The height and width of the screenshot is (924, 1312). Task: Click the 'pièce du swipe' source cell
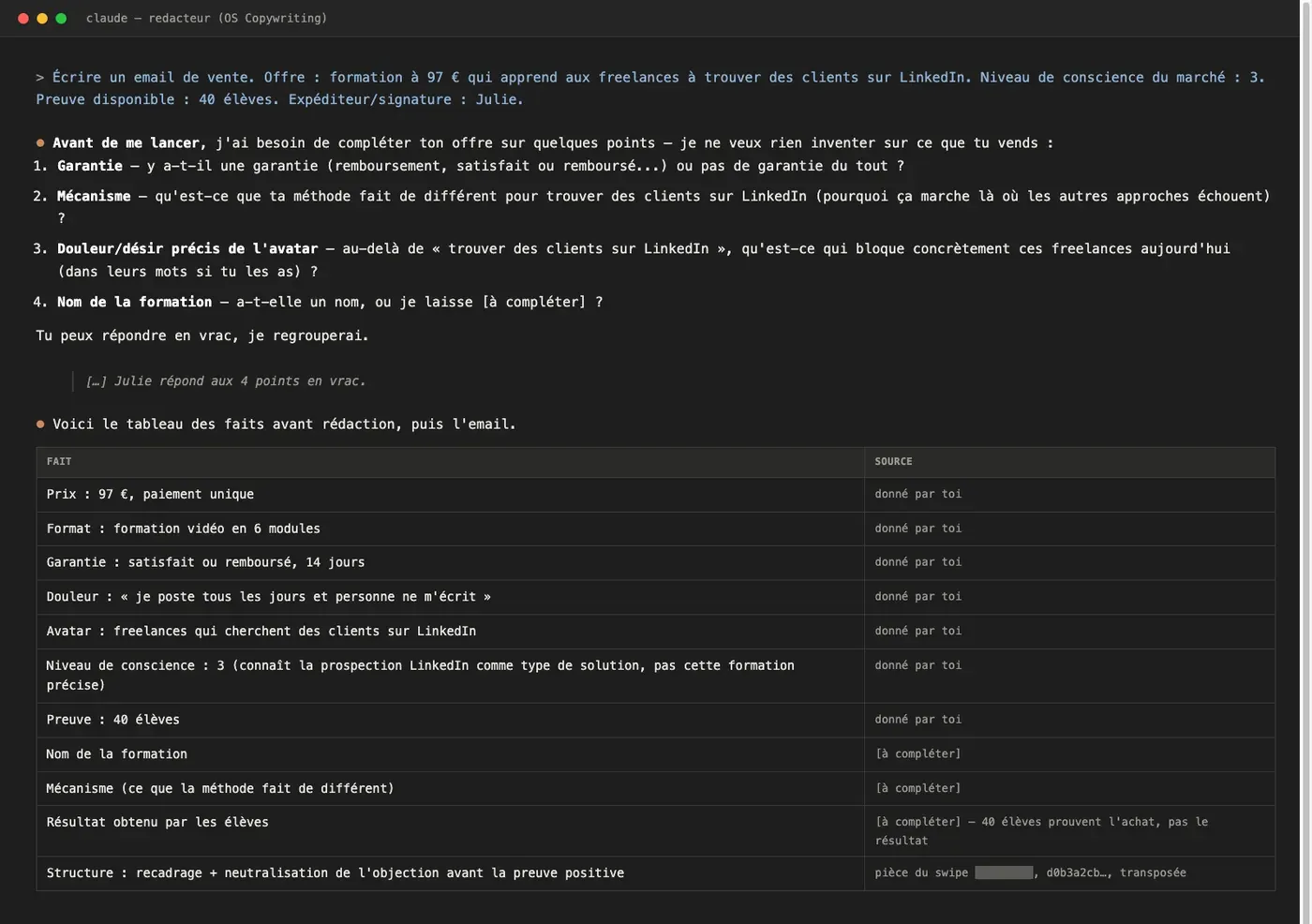(x=1069, y=873)
